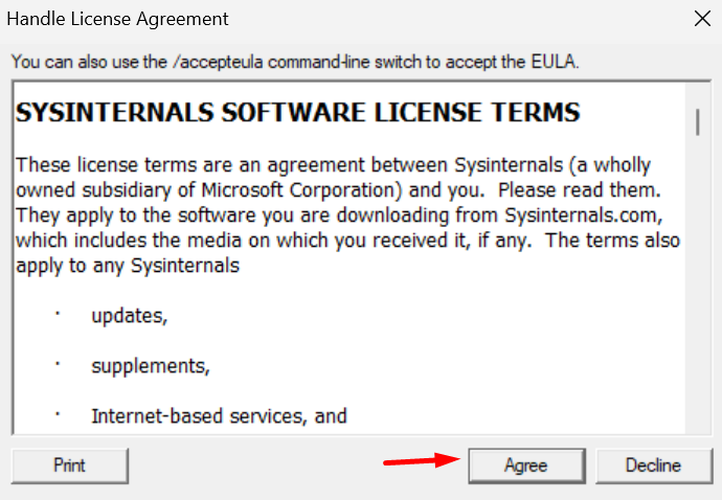The width and height of the screenshot is (722, 500).
Task: Click the bullet dot before "supplements,"
Action: (x=58, y=364)
